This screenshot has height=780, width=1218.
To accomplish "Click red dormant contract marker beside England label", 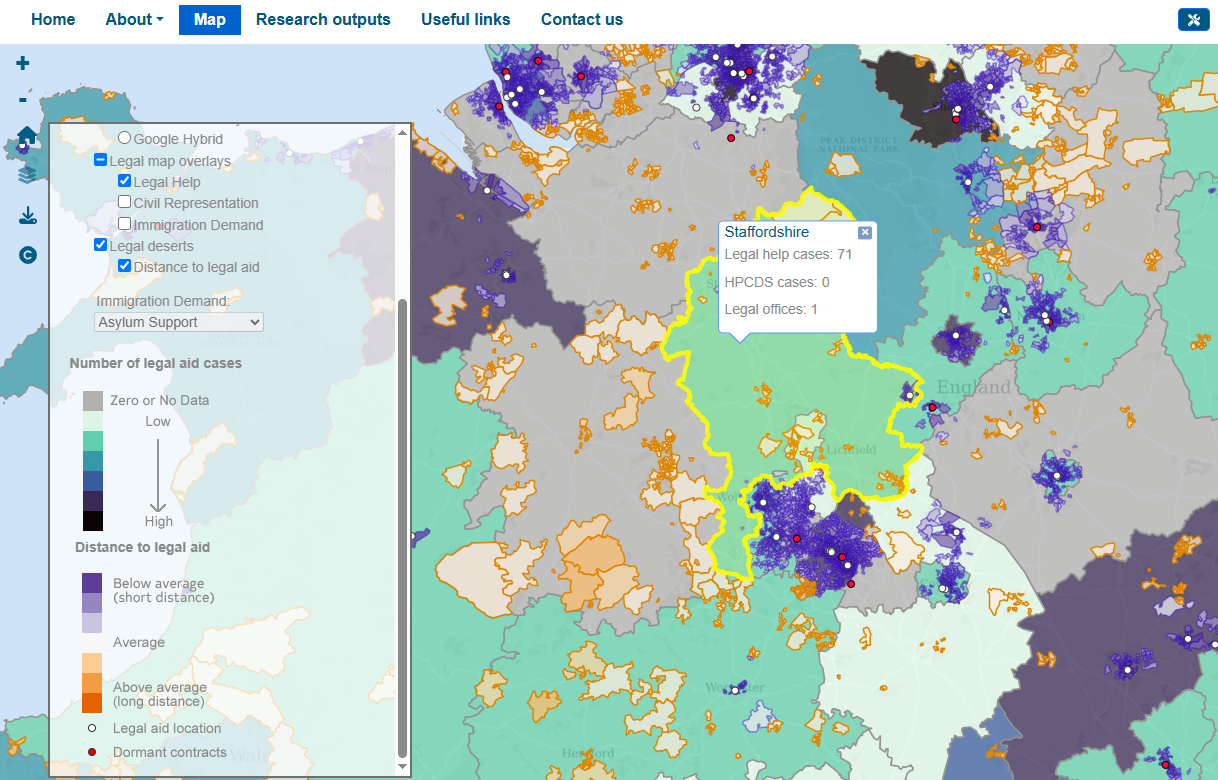I will [x=932, y=407].
